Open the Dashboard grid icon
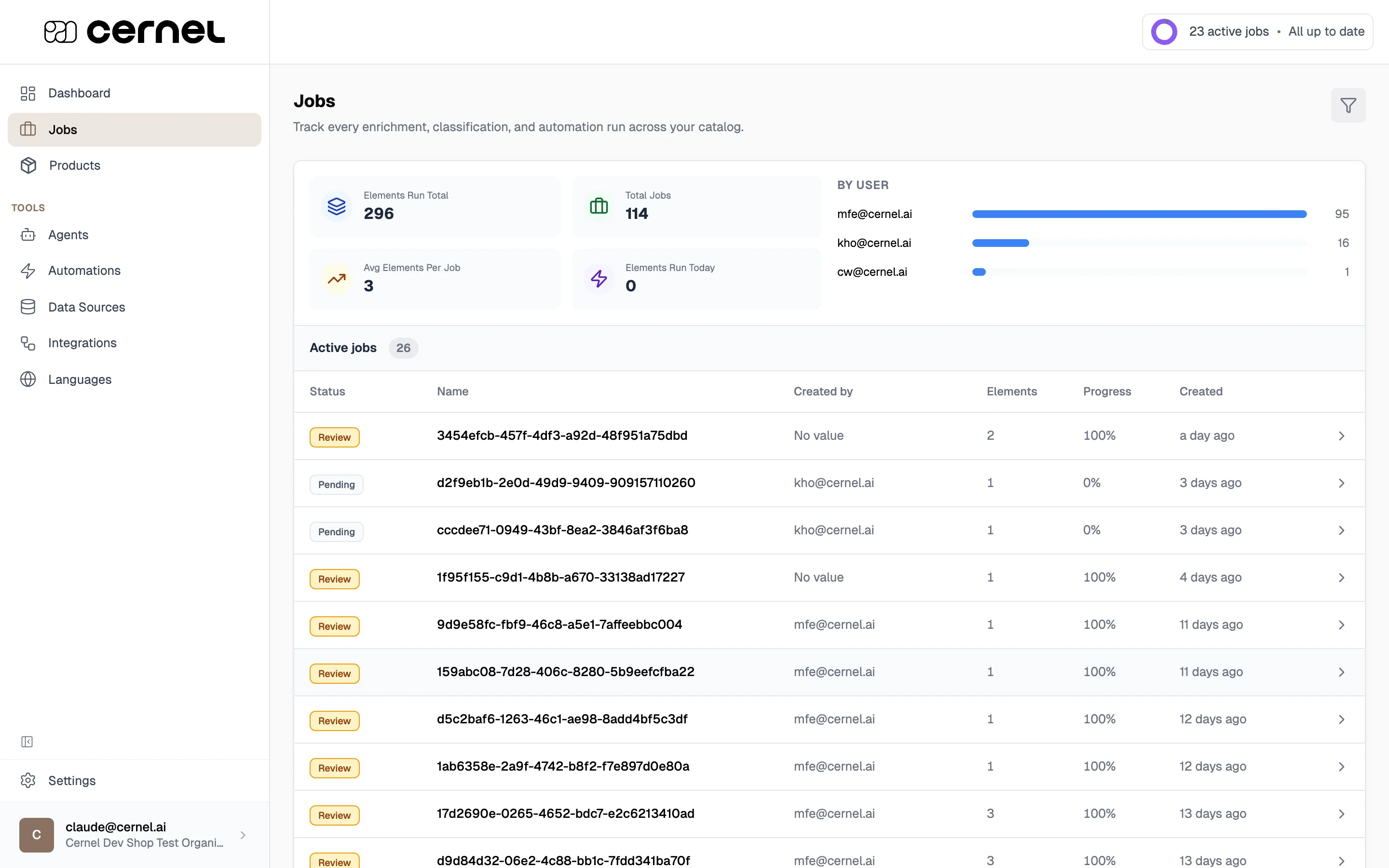This screenshot has width=1389, height=868. [x=27, y=93]
